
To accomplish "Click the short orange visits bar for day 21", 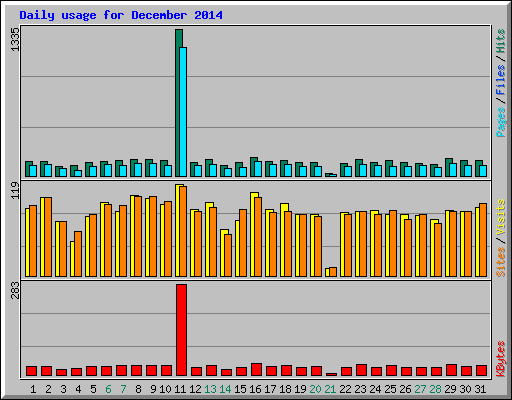I will pyautogui.click(x=333, y=272).
